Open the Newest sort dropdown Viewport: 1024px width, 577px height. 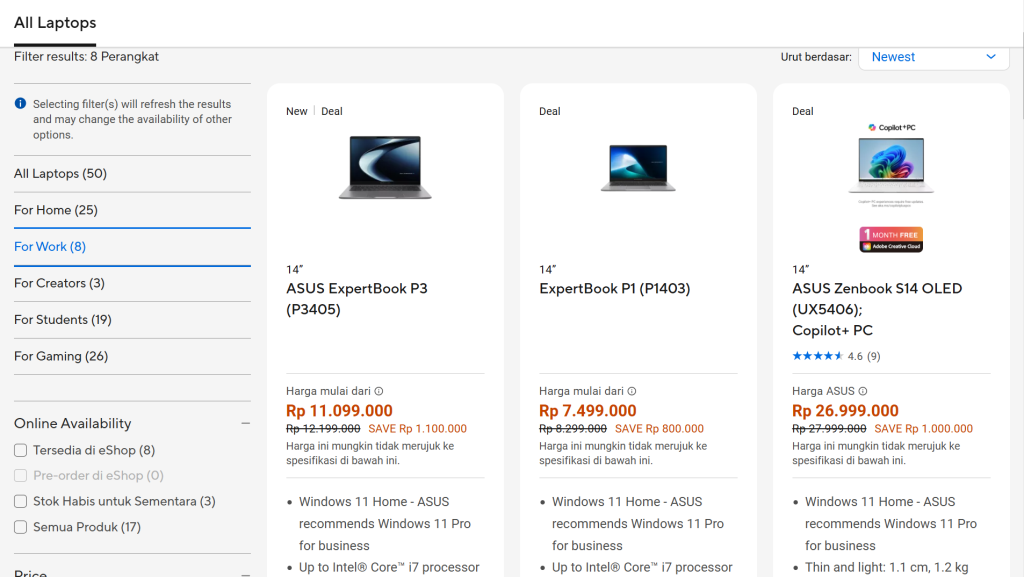[934, 57]
